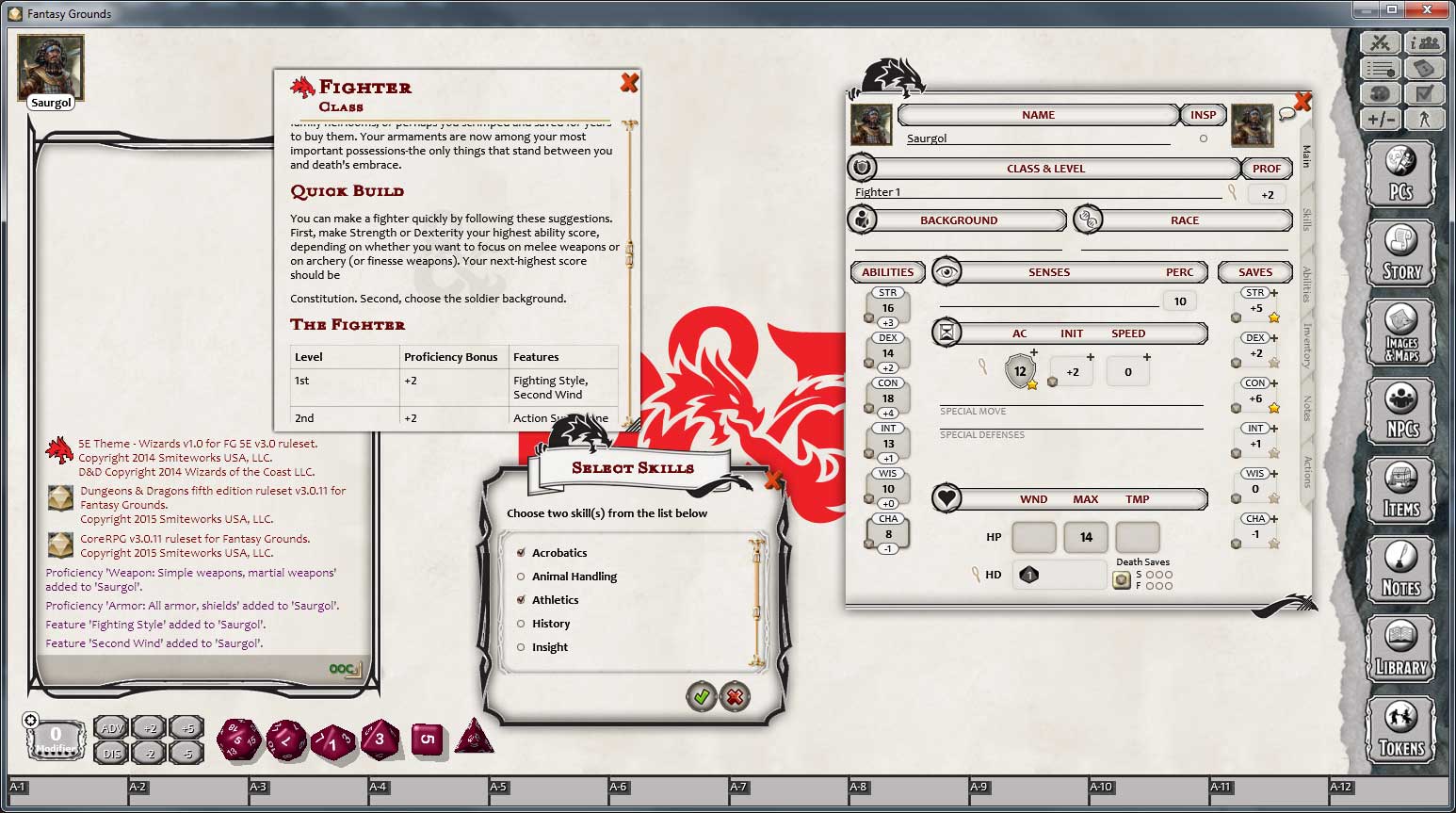Open the PCs panel in the sidebar

(1400, 173)
